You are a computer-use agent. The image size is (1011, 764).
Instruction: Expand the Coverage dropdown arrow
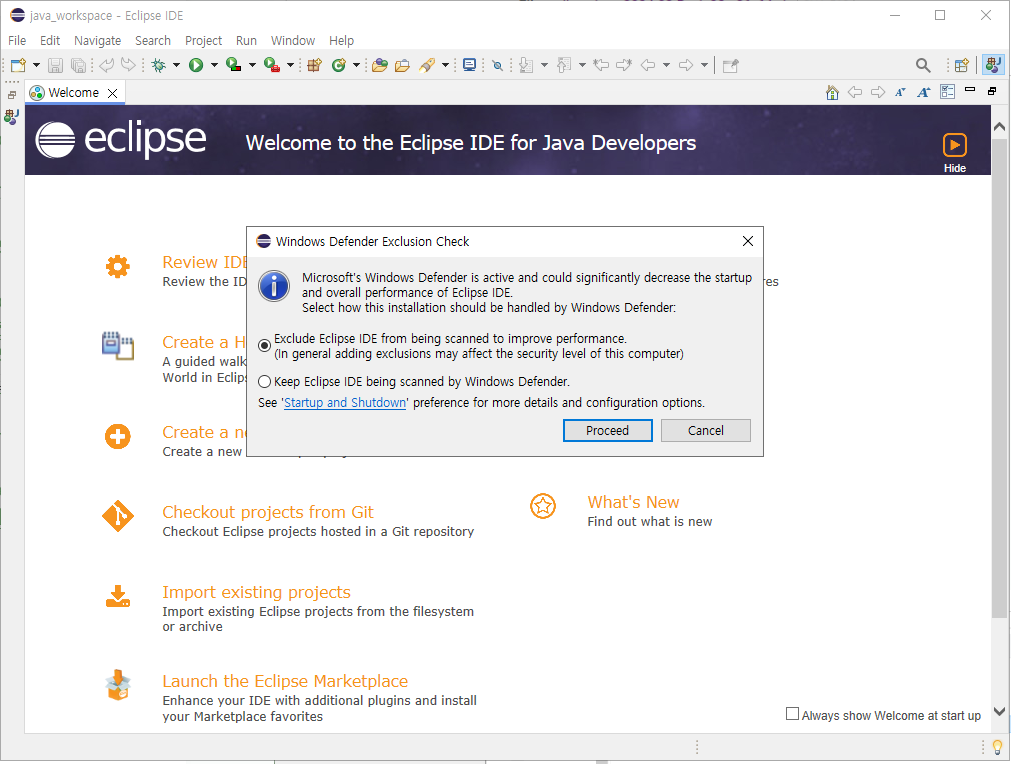[x=252, y=65]
